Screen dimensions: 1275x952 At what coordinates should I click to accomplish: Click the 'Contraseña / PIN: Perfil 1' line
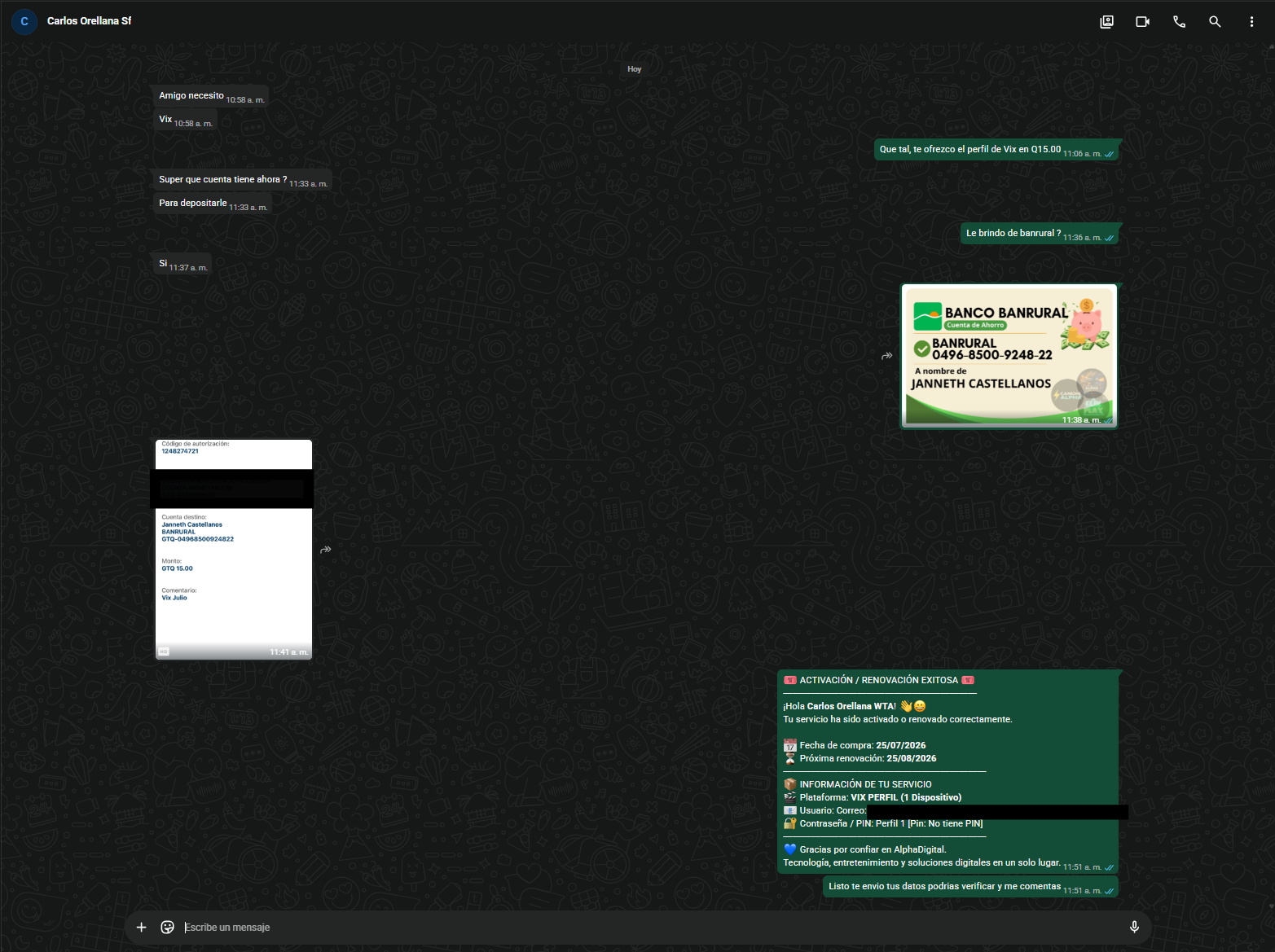pyautogui.click(x=883, y=823)
